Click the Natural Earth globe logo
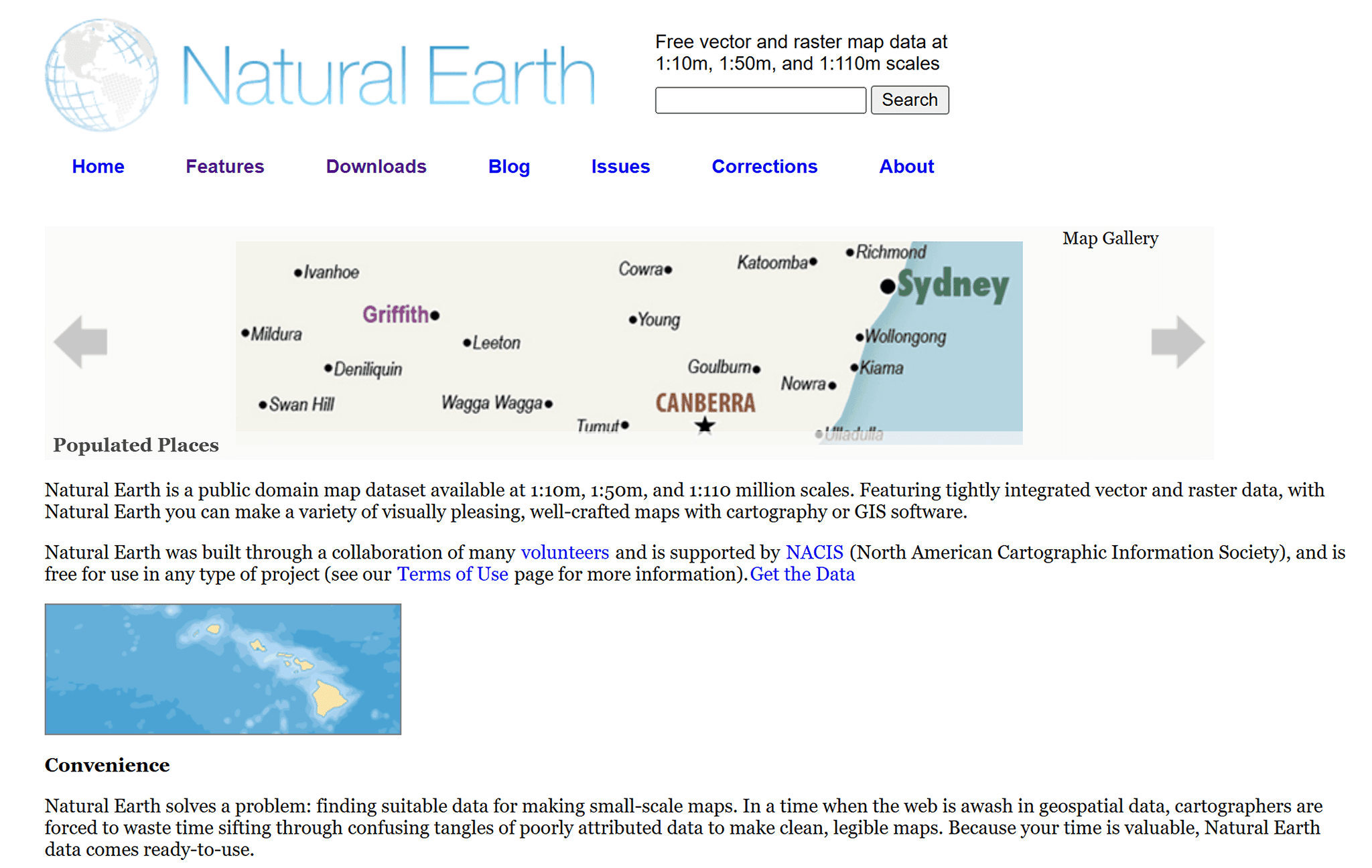 (102, 74)
